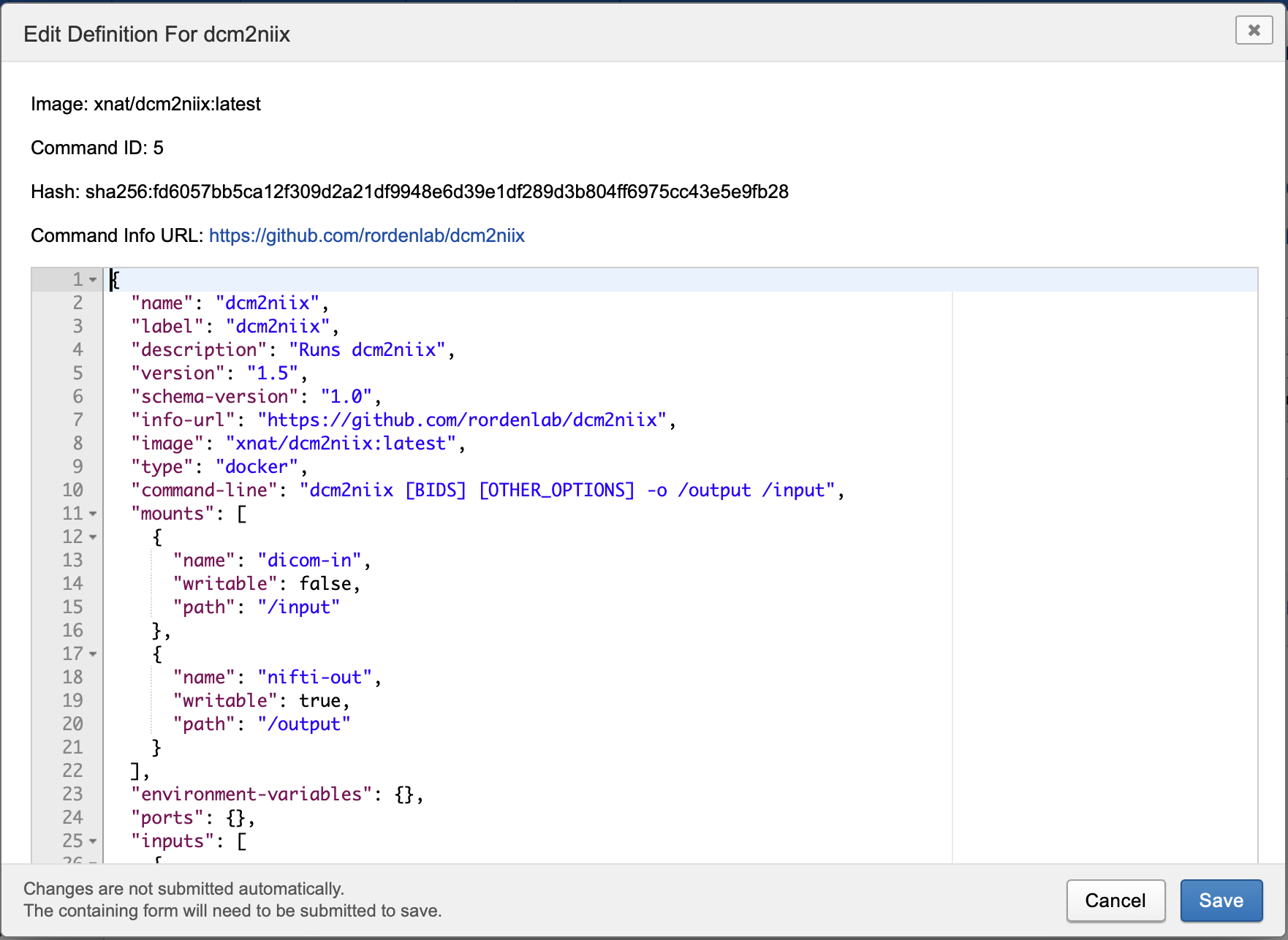Click the writable false value on line 14
Viewport: 1288px width, 940px height.
click(325, 584)
